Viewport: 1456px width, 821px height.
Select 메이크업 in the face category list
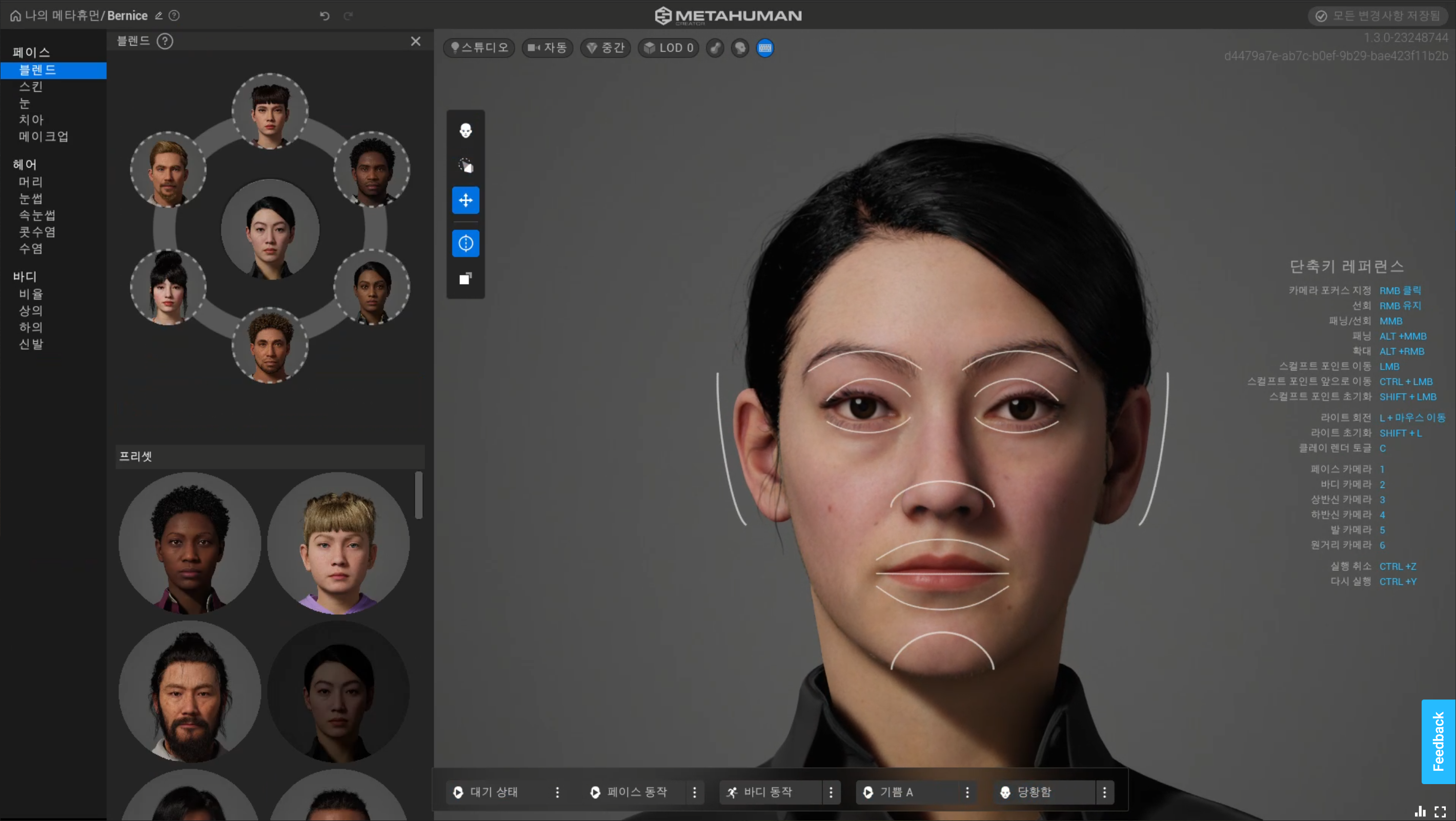tap(44, 136)
